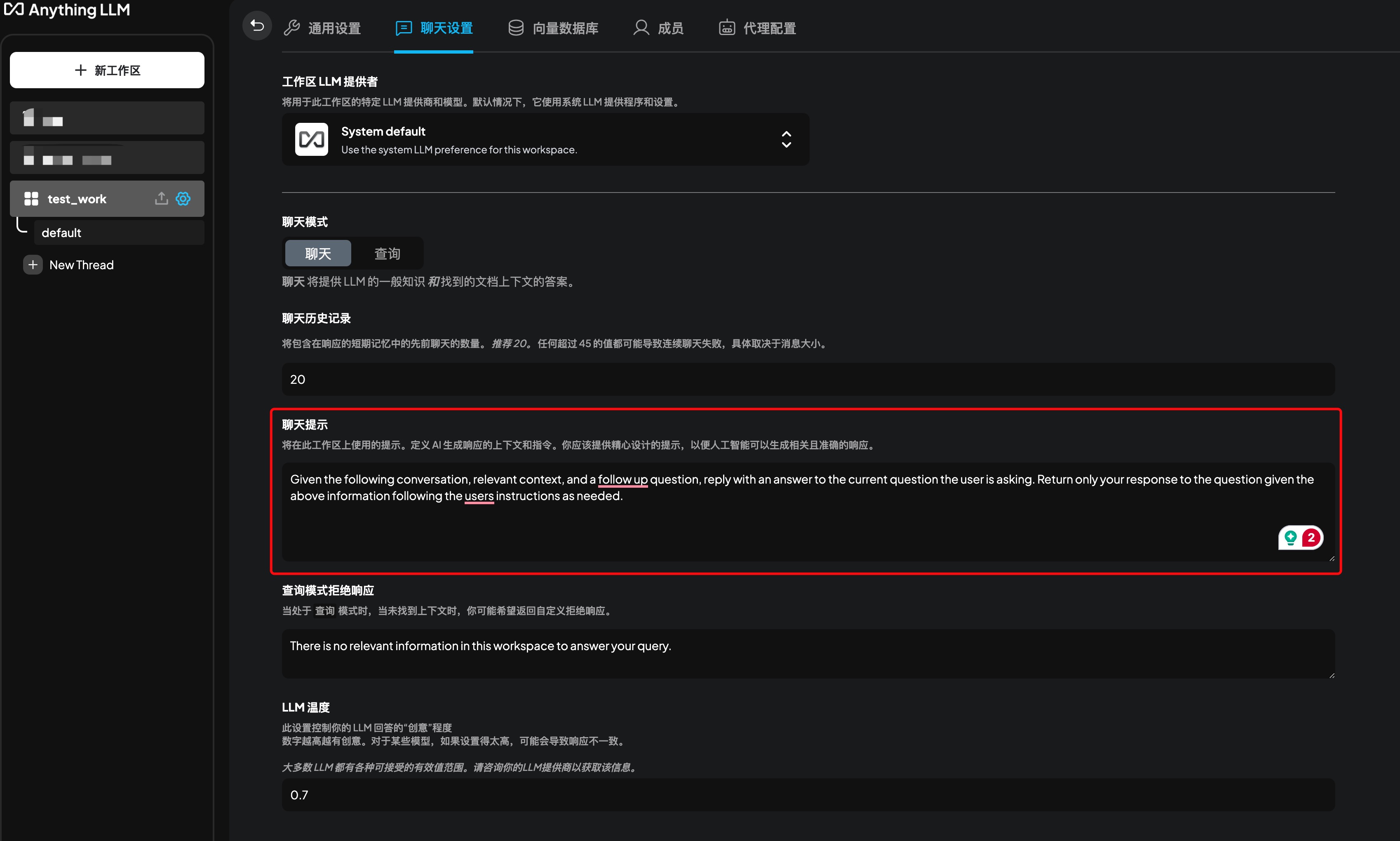The height and width of the screenshot is (841, 1400).
Task: Click the grammar checker badge in the prompt box
Action: [x=1301, y=537]
